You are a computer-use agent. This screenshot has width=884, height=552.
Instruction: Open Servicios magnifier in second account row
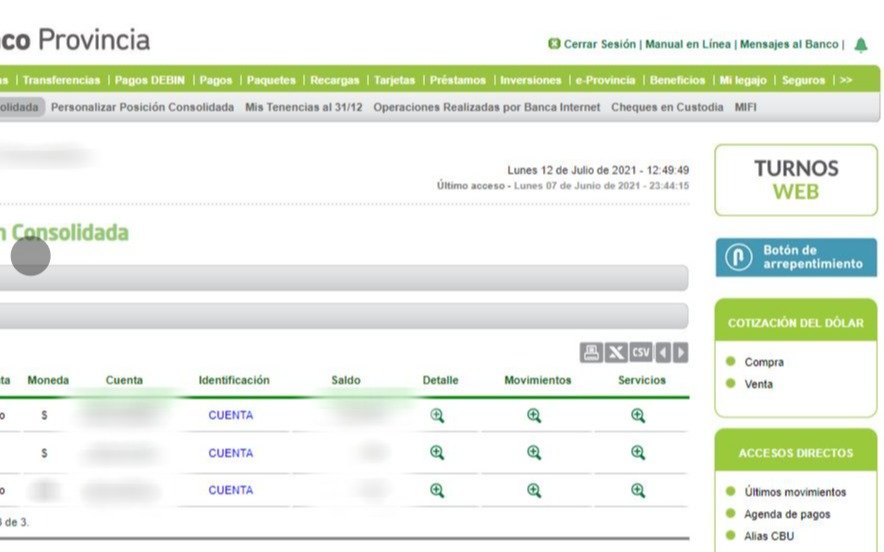pos(638,453)
